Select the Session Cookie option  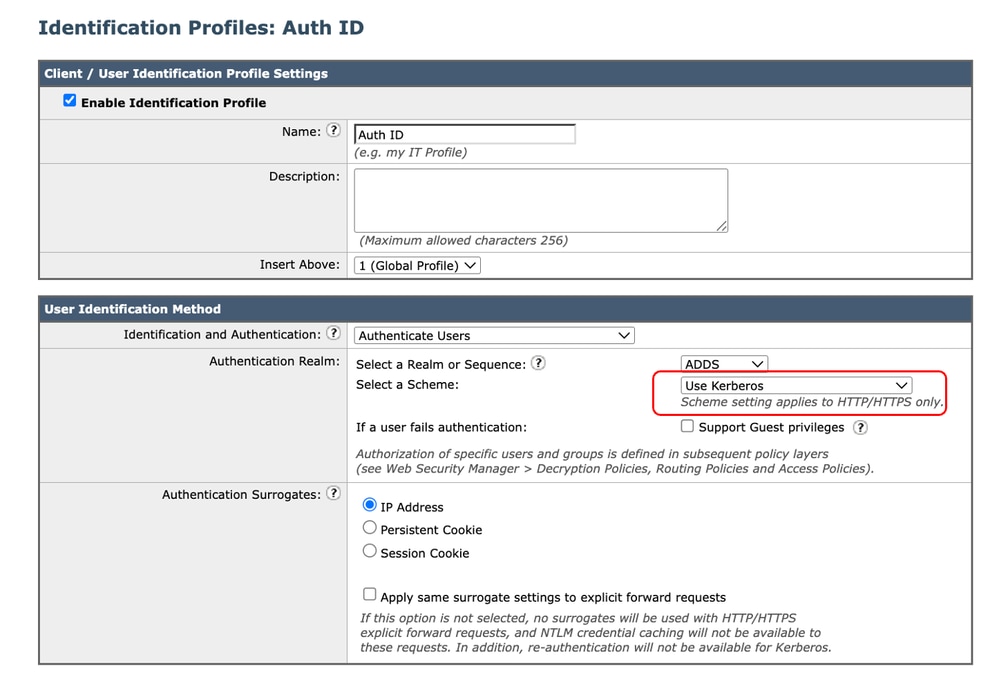pos(369,551)
